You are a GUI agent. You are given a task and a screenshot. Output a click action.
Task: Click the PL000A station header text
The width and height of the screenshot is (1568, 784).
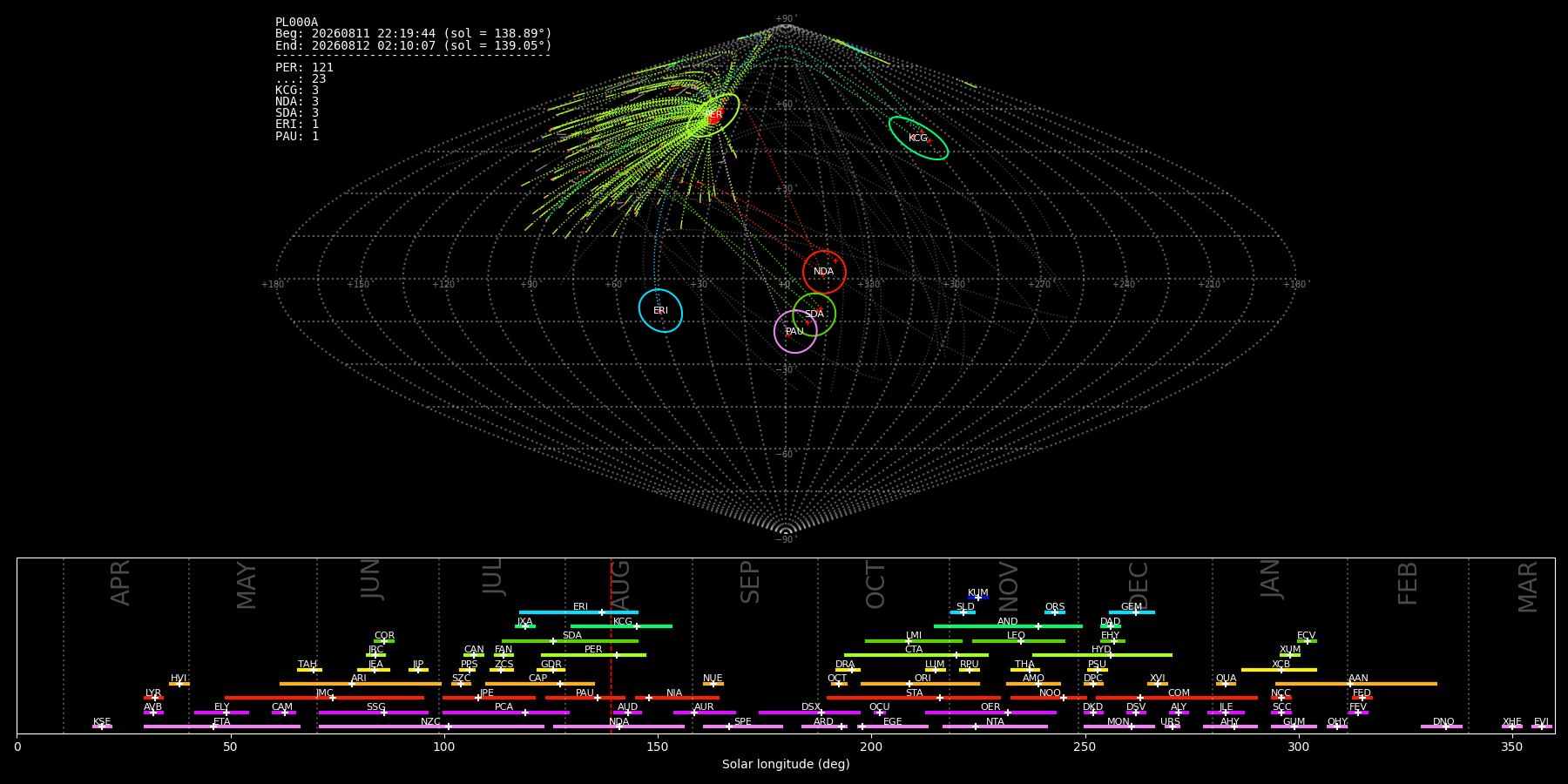(296, 22)
